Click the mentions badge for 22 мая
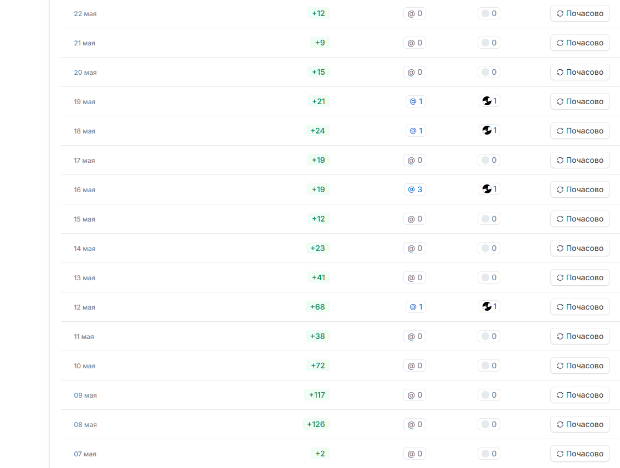 [x=414, y=14]
